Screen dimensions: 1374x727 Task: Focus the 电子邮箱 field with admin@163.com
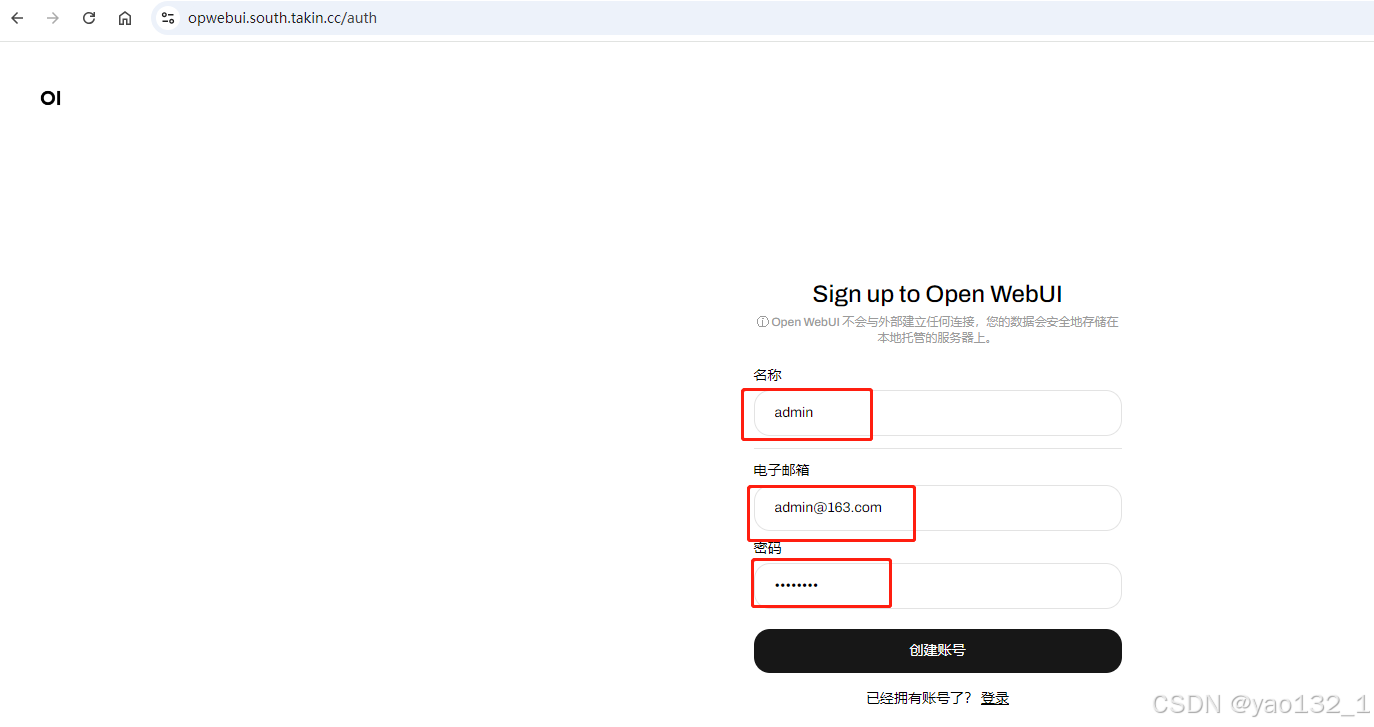[x=937, y=508]
